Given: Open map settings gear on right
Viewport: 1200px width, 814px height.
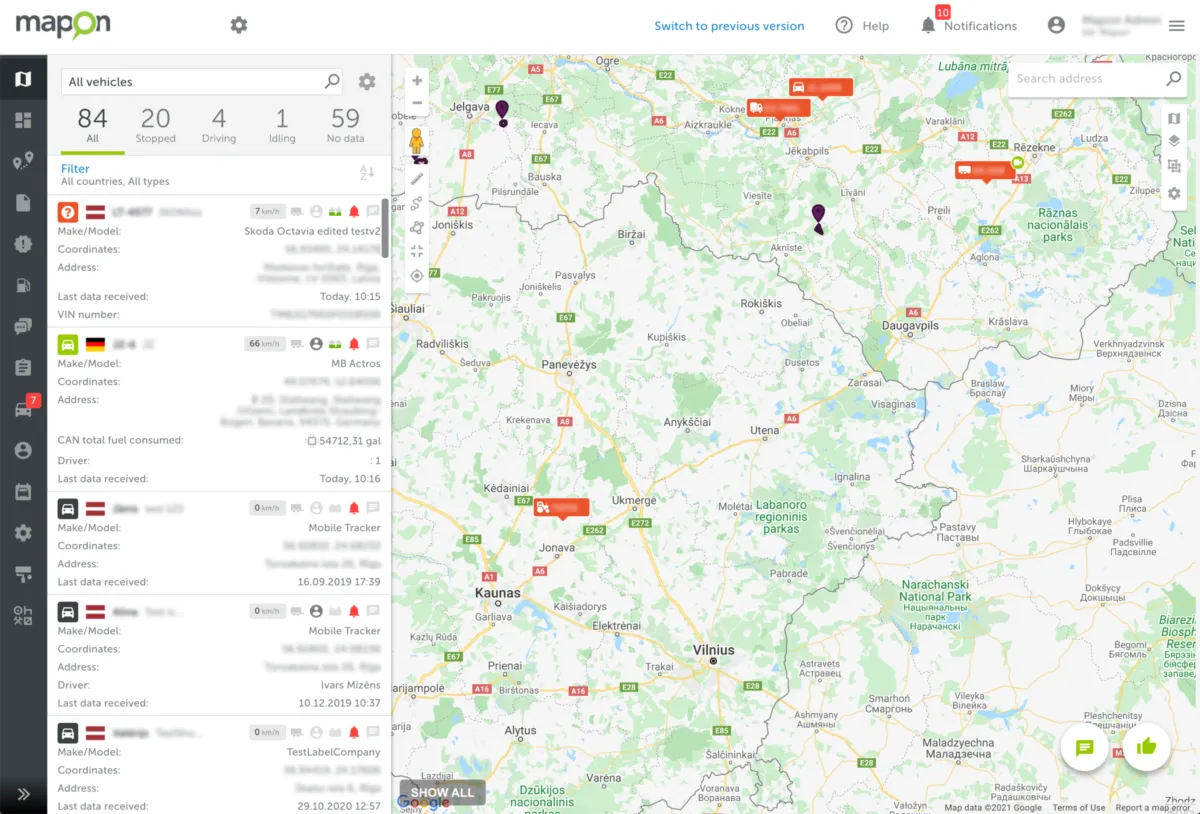Looking at the screenshot, I should (1174, 192).
